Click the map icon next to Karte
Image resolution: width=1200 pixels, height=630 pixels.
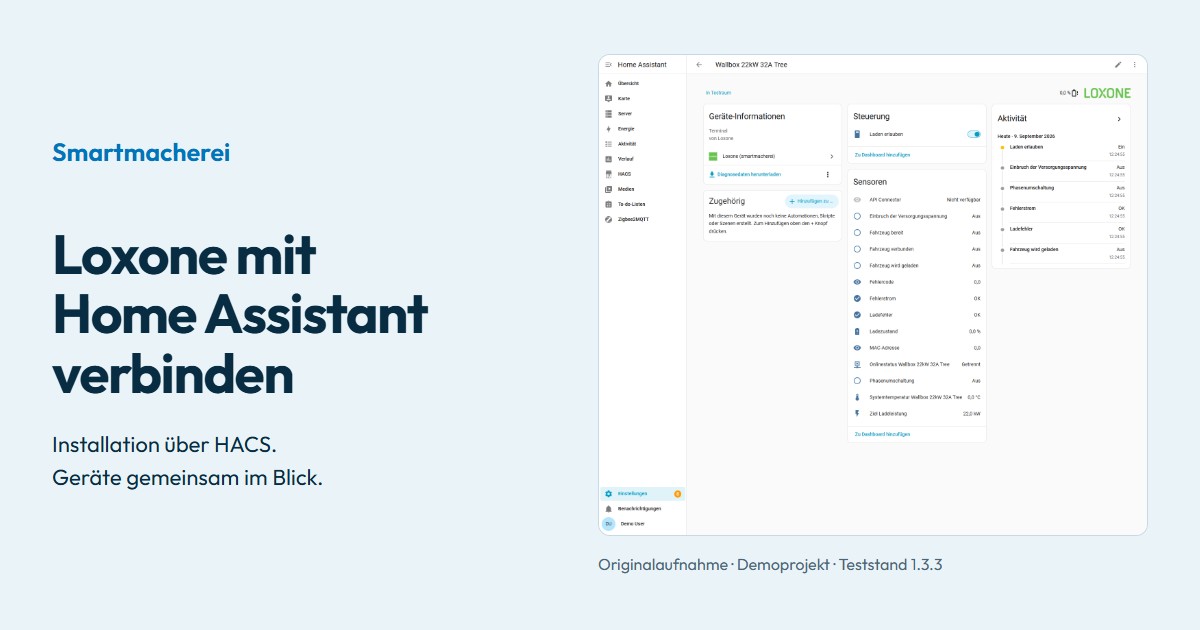pos(608,98)
